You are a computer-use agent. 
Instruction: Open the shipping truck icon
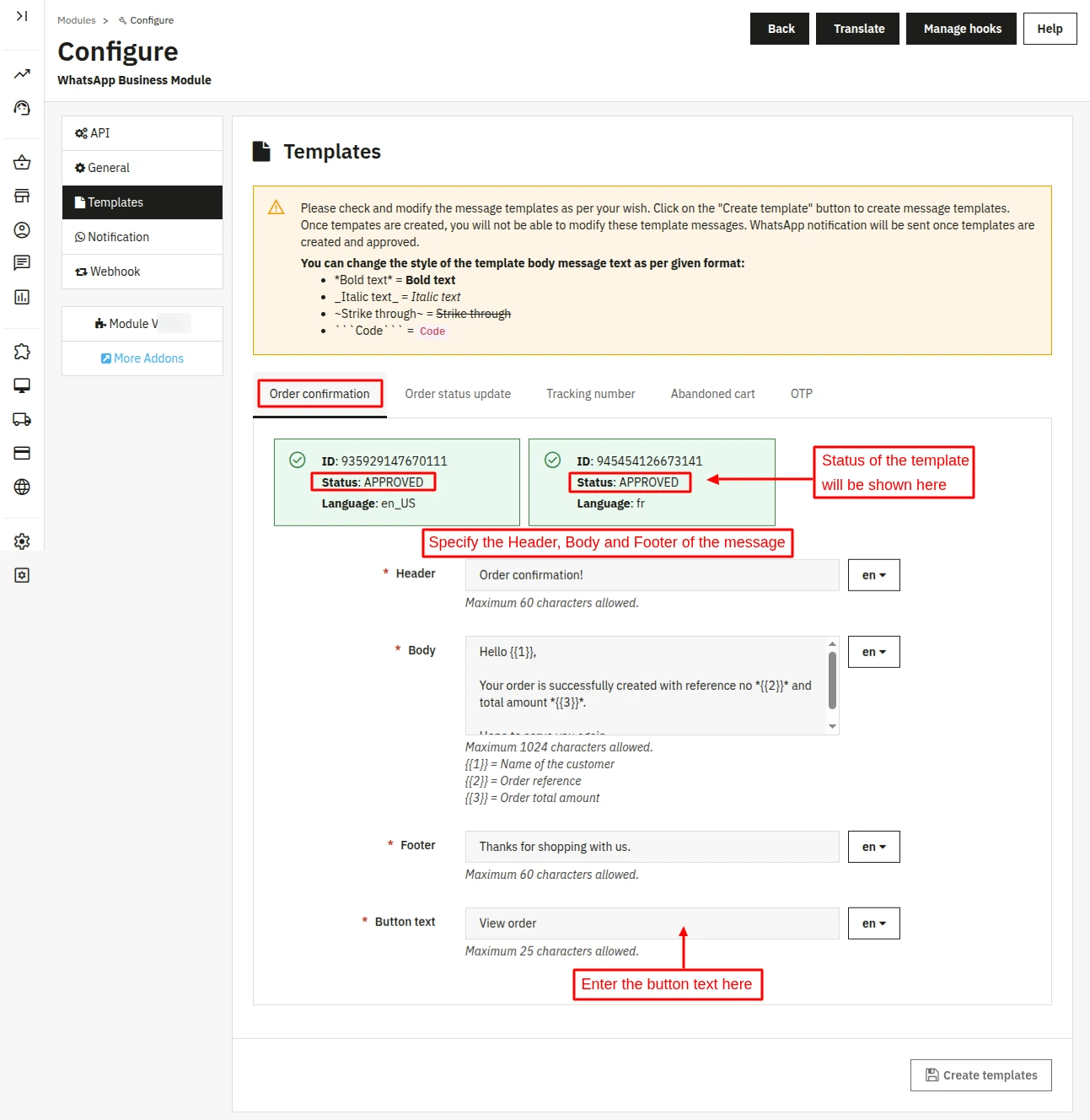(x=22, y=419)
